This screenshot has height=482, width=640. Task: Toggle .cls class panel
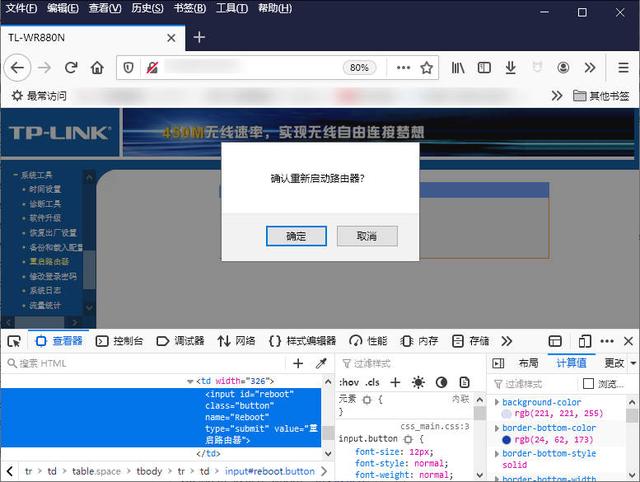372,382
